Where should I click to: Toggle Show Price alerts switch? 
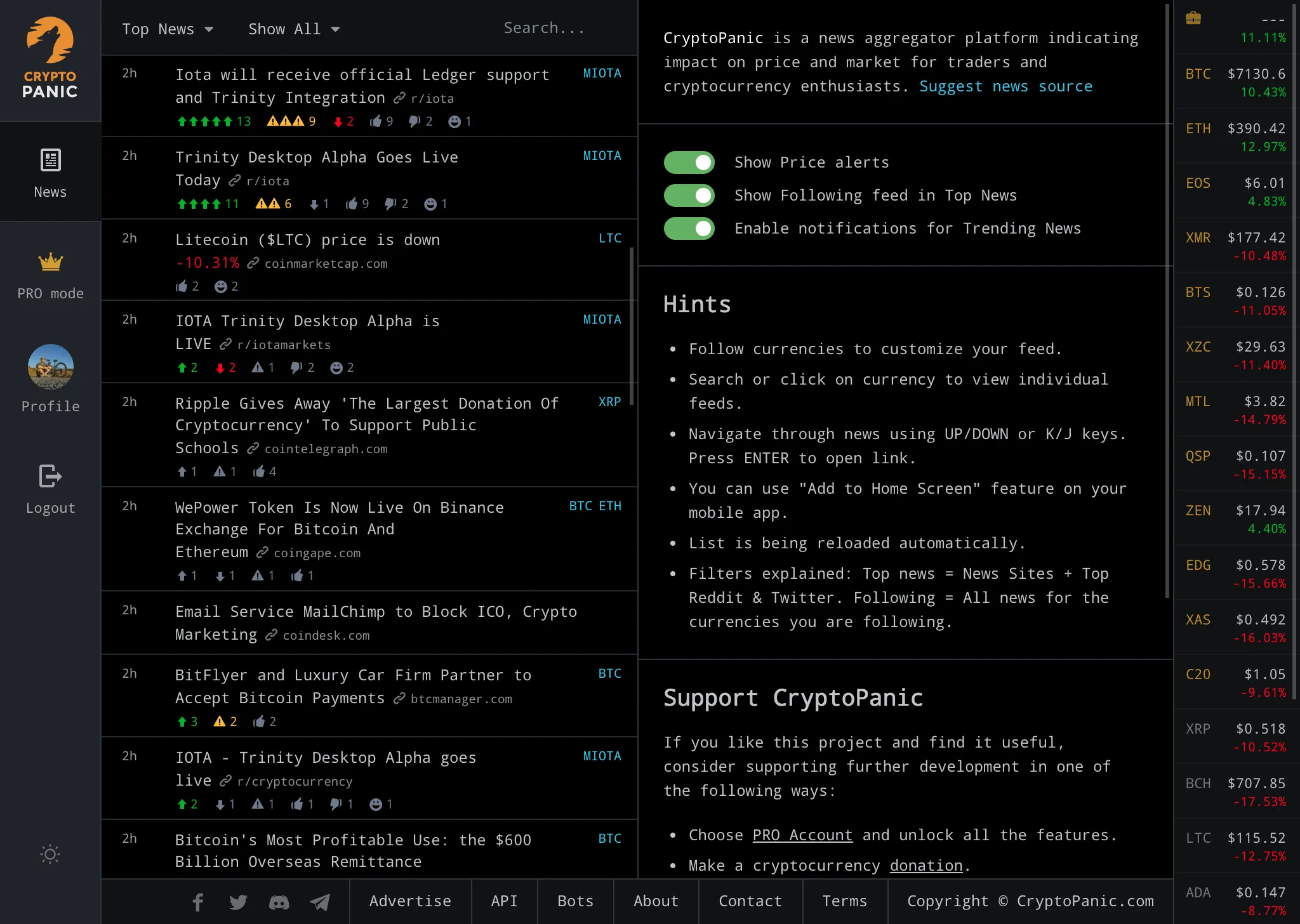pyautogui.click(x=689, y=162)
